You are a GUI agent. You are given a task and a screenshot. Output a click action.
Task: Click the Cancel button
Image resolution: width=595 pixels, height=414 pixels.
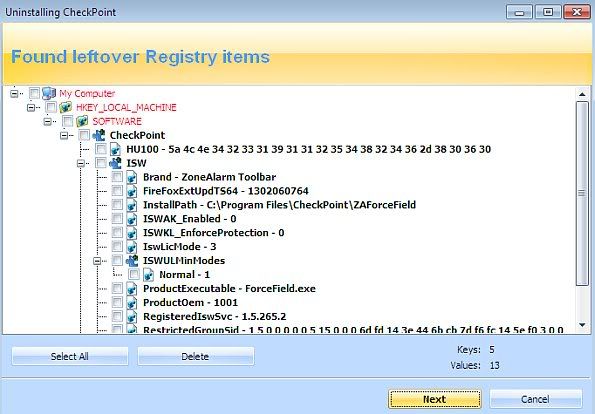coord(535,399)
